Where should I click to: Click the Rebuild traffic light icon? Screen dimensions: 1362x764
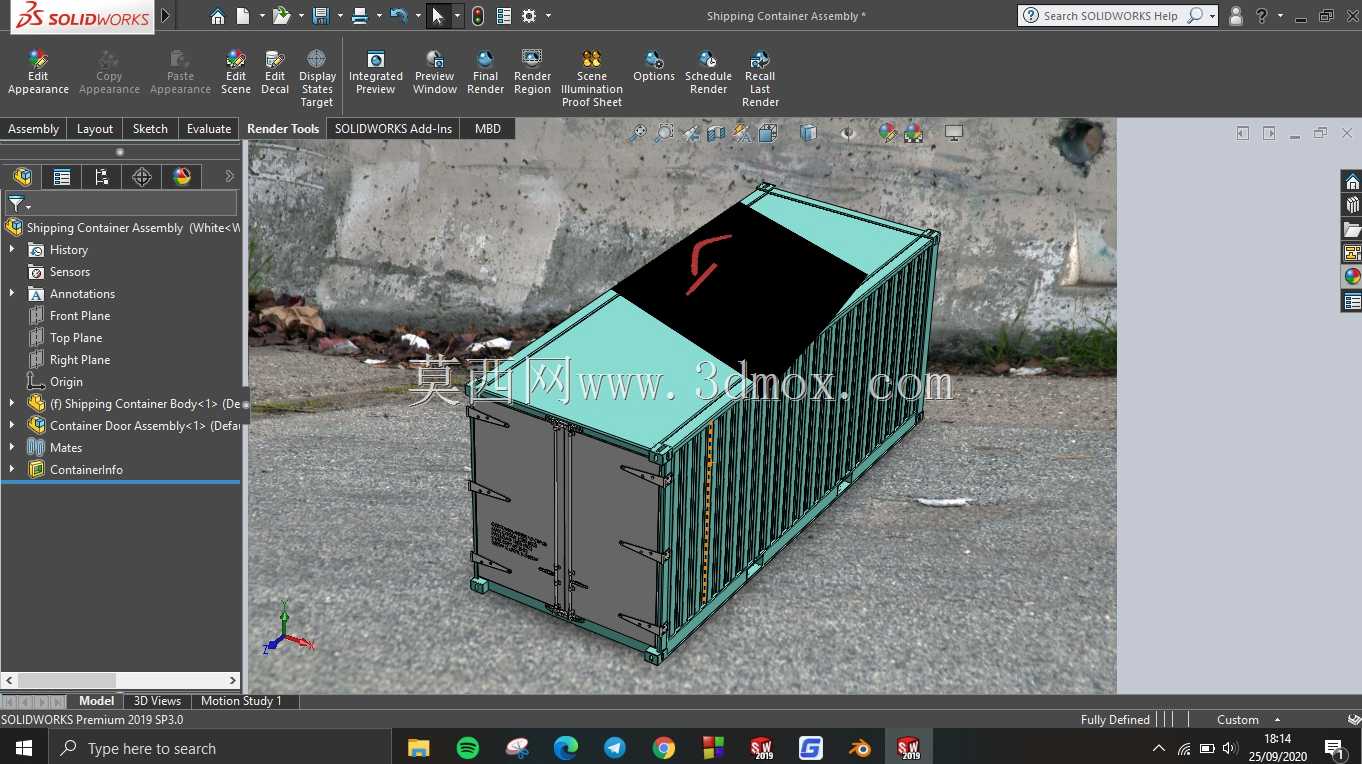[478, 16]
